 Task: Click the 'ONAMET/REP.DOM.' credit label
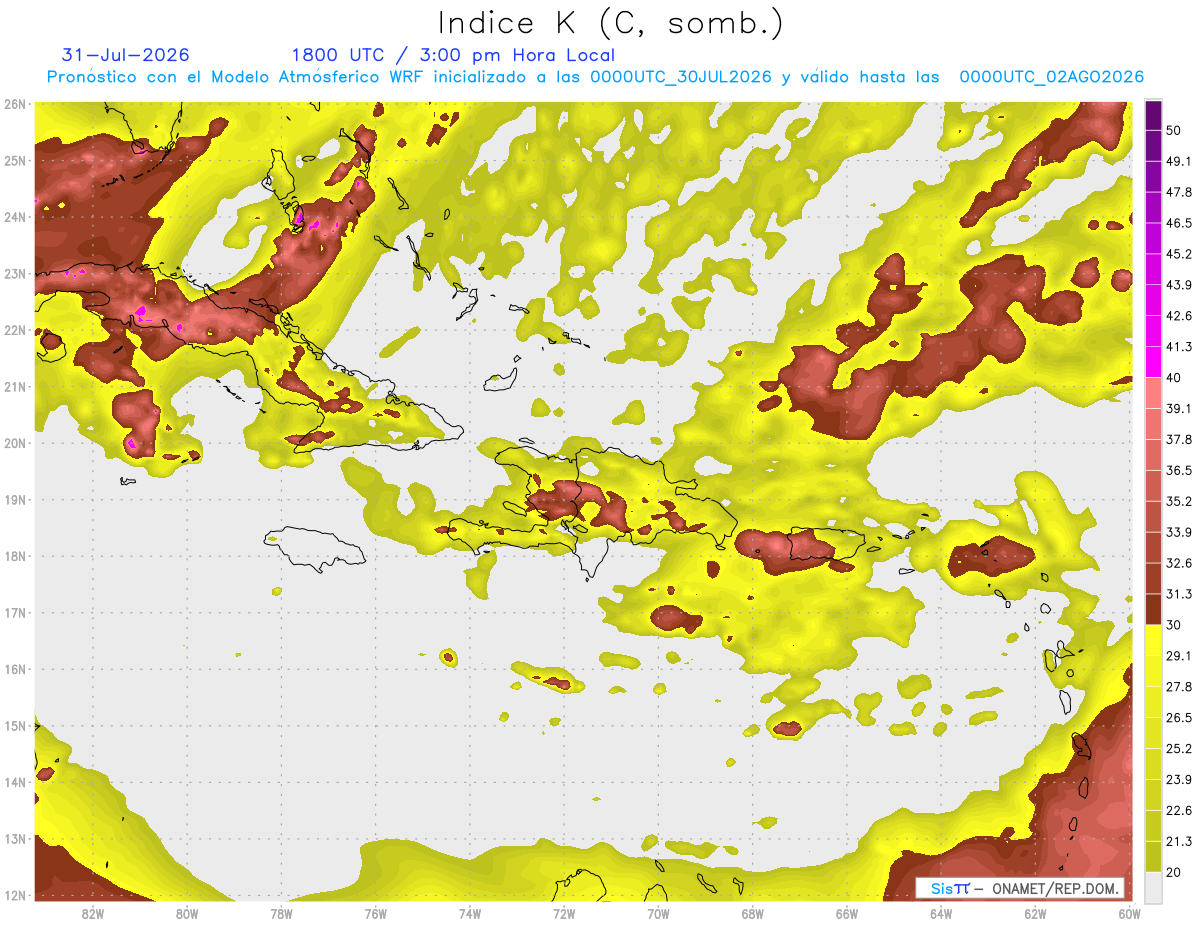(1056, 888)
